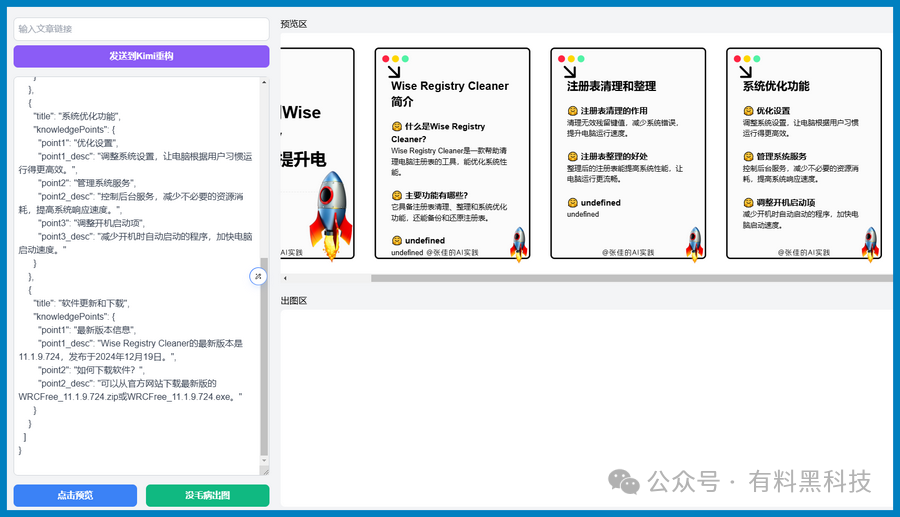Click the 出图区 section label
Image resolution: width=900 pixels, height=517 pixels.
pos(294,301)
